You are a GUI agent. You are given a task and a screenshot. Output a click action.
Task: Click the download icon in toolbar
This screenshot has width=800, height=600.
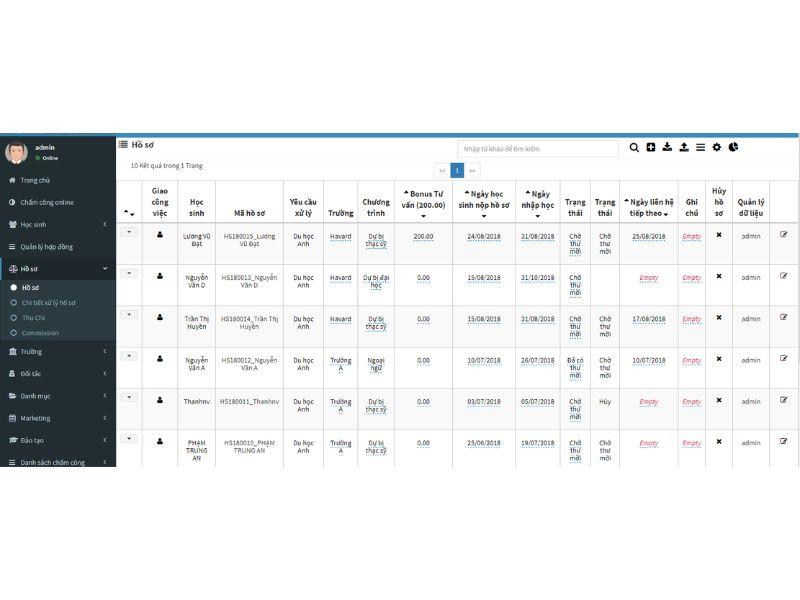(667, 147)
